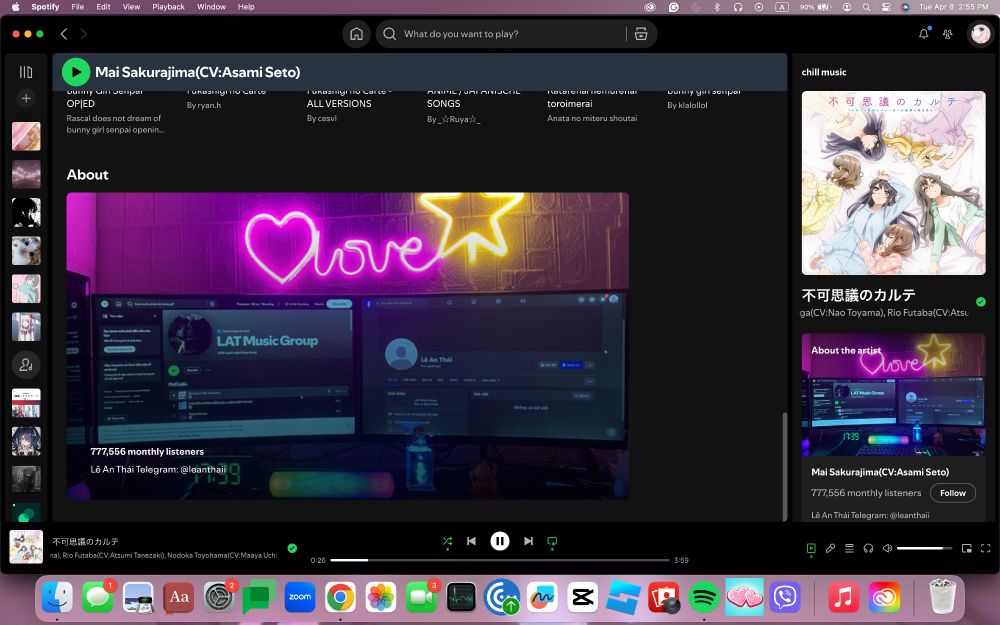Image resolution: width=1000 pixels, height=625 pixels.
Task: Open the Mai Sakurajima name link under About the artist
Action: tap(879, 472)
